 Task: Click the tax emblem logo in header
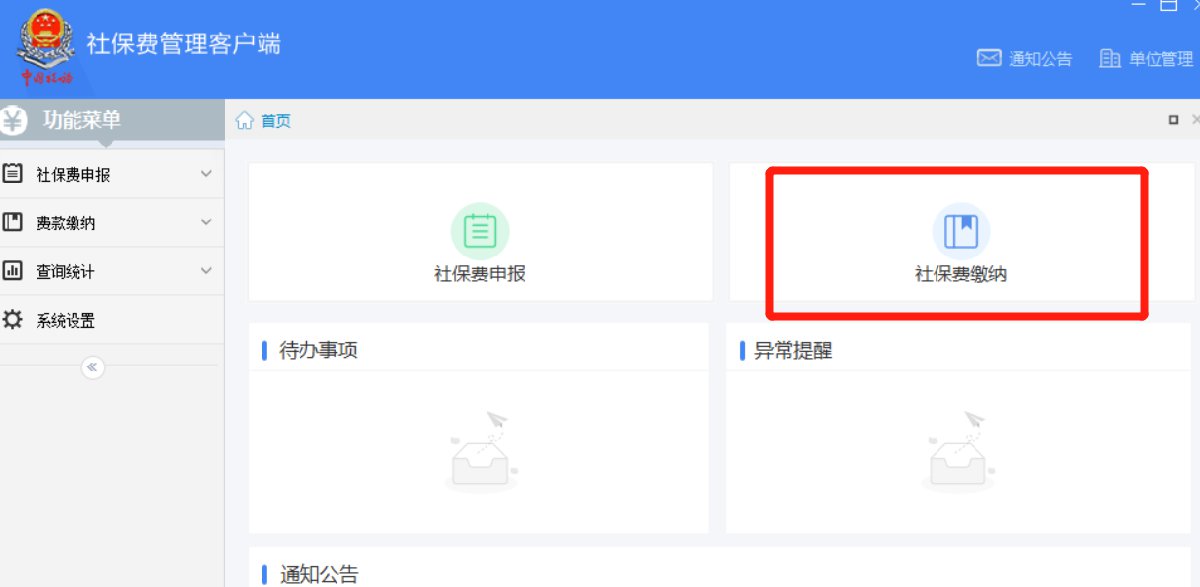coord(47,47)
